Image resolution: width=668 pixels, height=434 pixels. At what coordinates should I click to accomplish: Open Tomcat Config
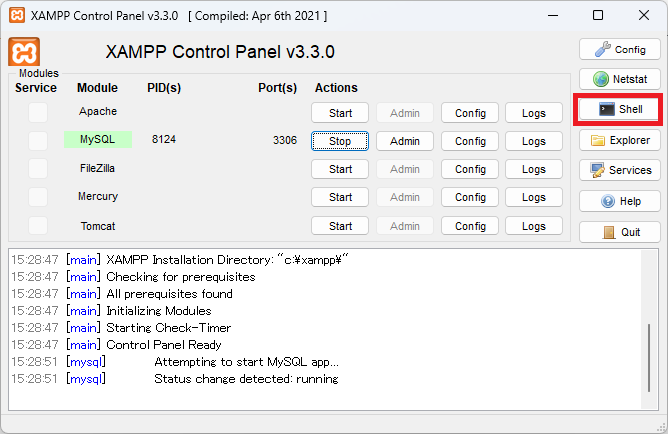[x=470, y=226]
